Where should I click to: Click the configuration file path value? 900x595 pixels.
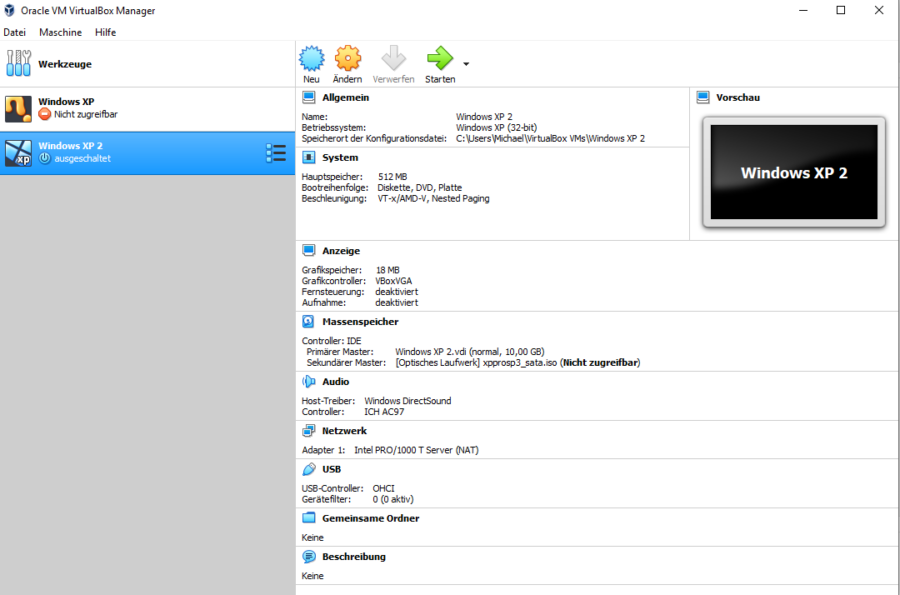click(550, 138)
